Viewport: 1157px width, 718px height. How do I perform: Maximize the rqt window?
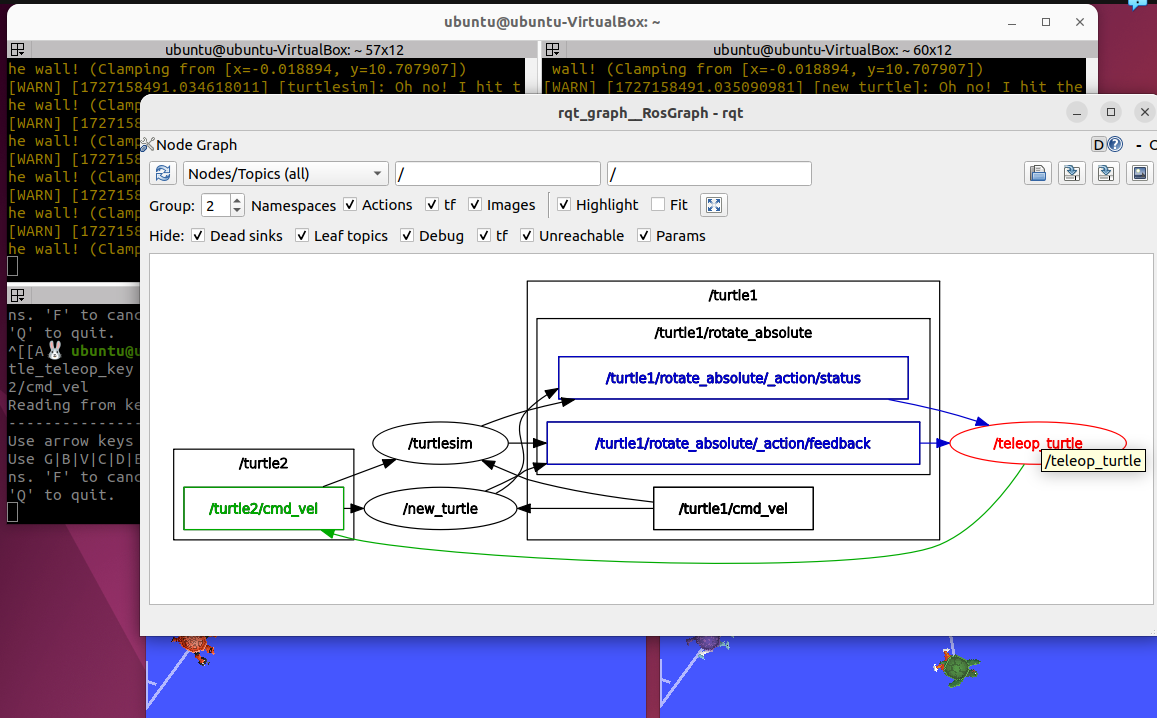[1111, 112]
